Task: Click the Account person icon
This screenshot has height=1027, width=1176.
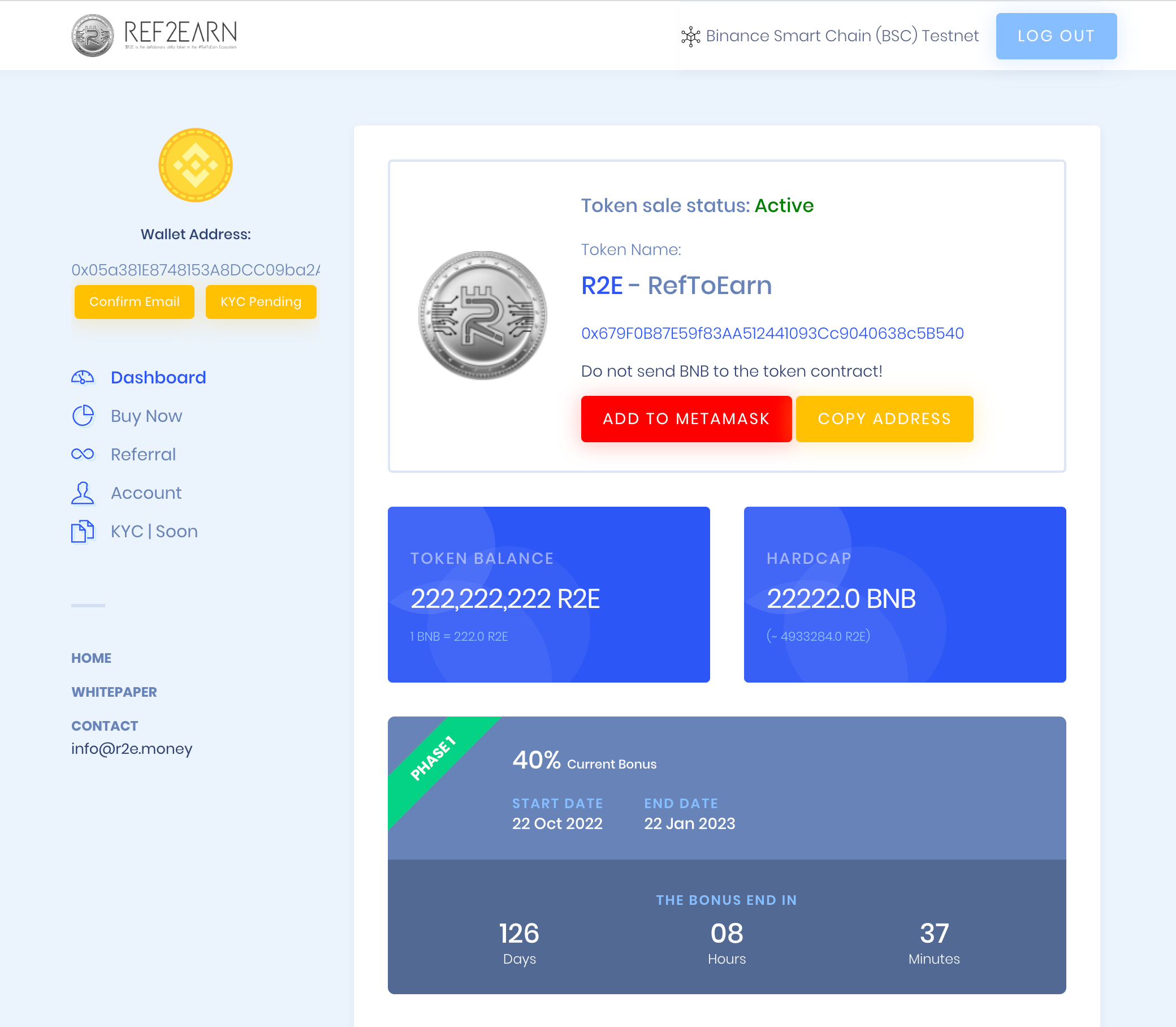Action: pyautogui.click(x=83, y=493)
